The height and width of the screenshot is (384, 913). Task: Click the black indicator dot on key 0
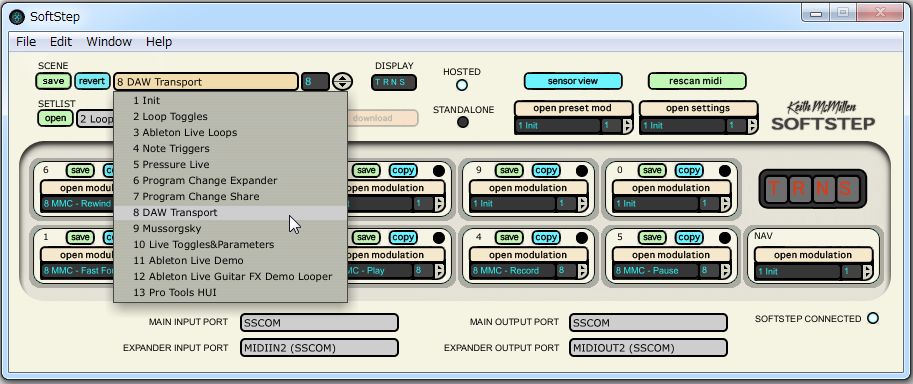(724, 171)
